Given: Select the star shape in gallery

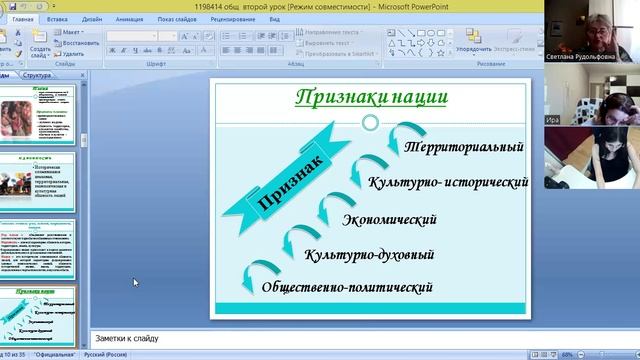Looking at the screenshot, I should pos(440,53).
